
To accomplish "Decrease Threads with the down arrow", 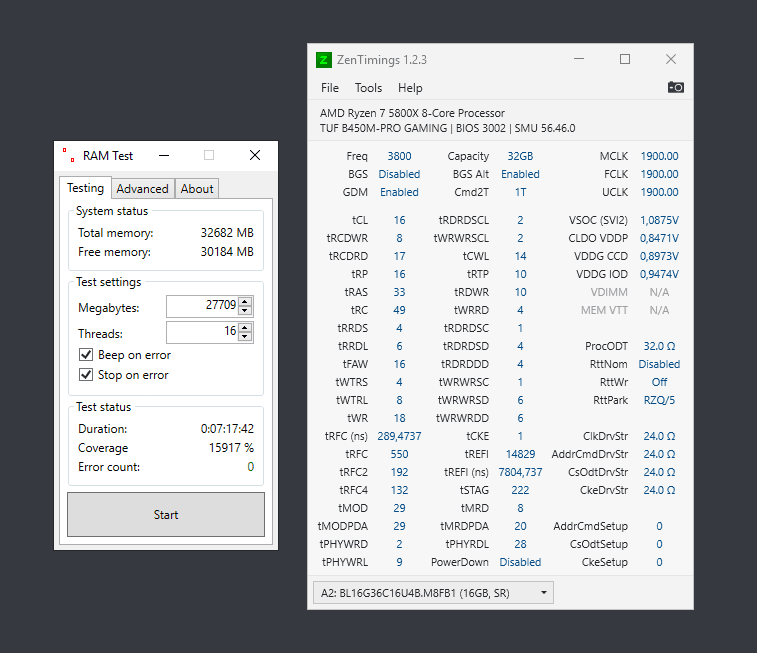I will pos(245,337).
